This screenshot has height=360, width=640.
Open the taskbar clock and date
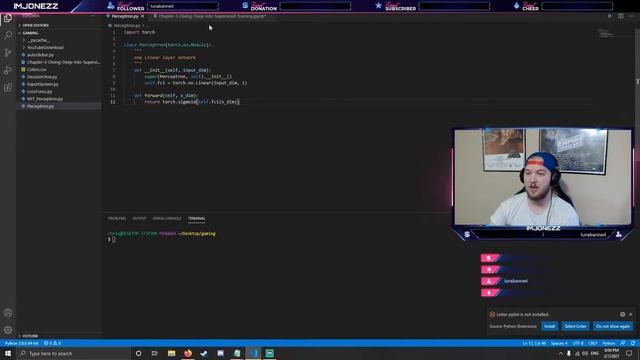tap(611, 353)
